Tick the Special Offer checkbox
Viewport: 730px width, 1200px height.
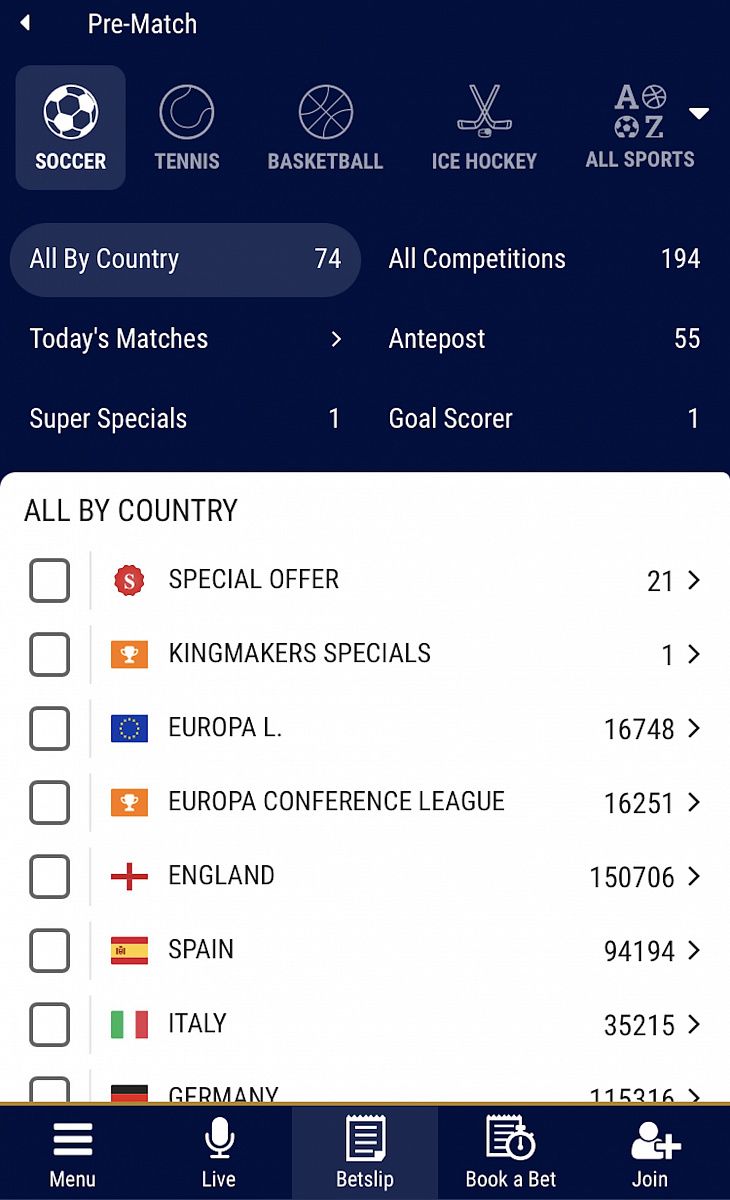[x=50, y=581]
